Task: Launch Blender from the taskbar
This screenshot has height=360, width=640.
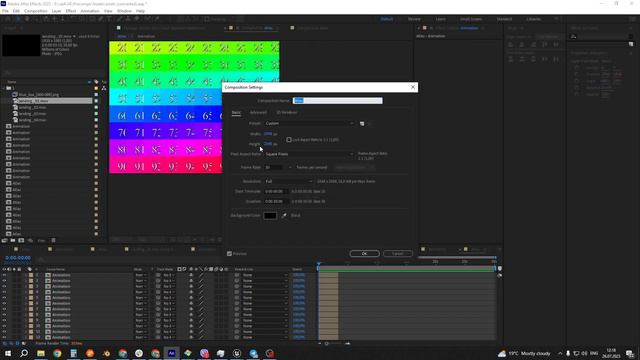Action: (x=106, y=353)
